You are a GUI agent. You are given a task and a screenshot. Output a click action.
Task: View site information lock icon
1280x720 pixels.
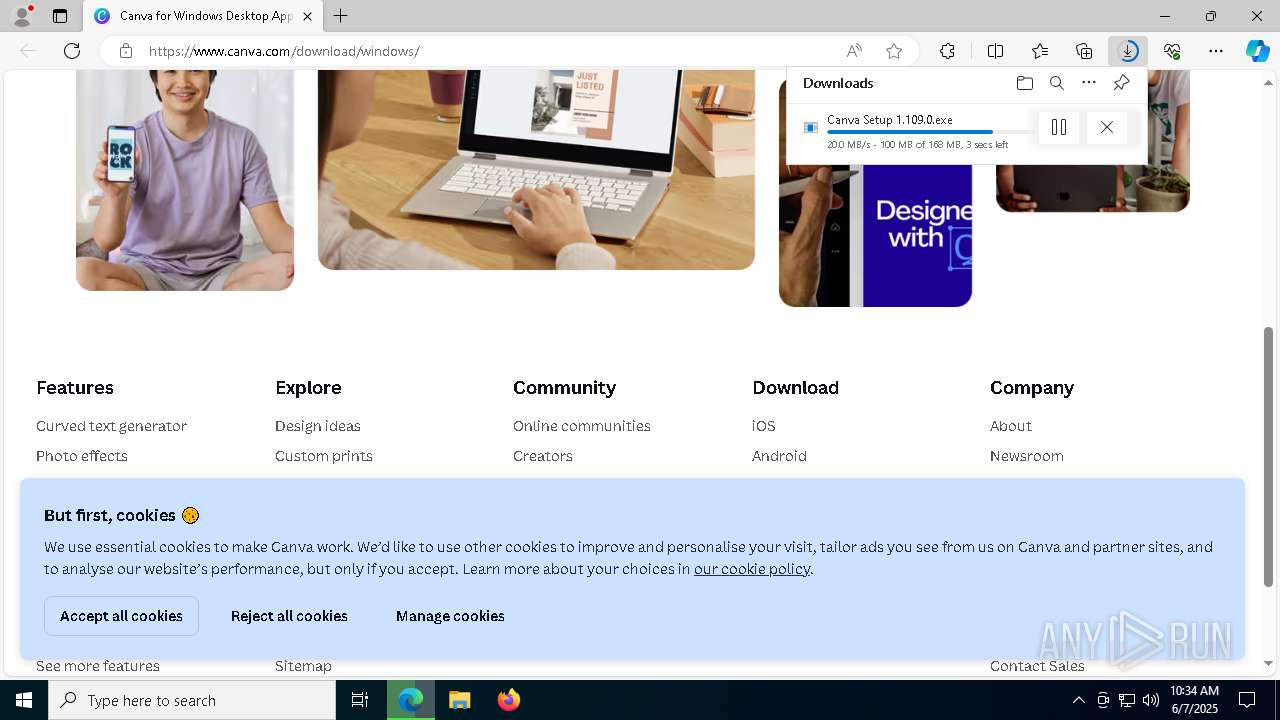[126, 51]
